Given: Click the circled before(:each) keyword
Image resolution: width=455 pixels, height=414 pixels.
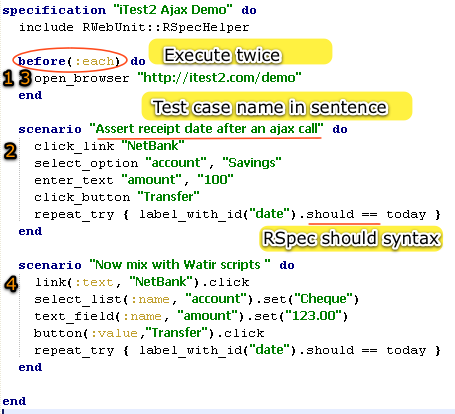Looking at the screenshot, I should [69, 61].
